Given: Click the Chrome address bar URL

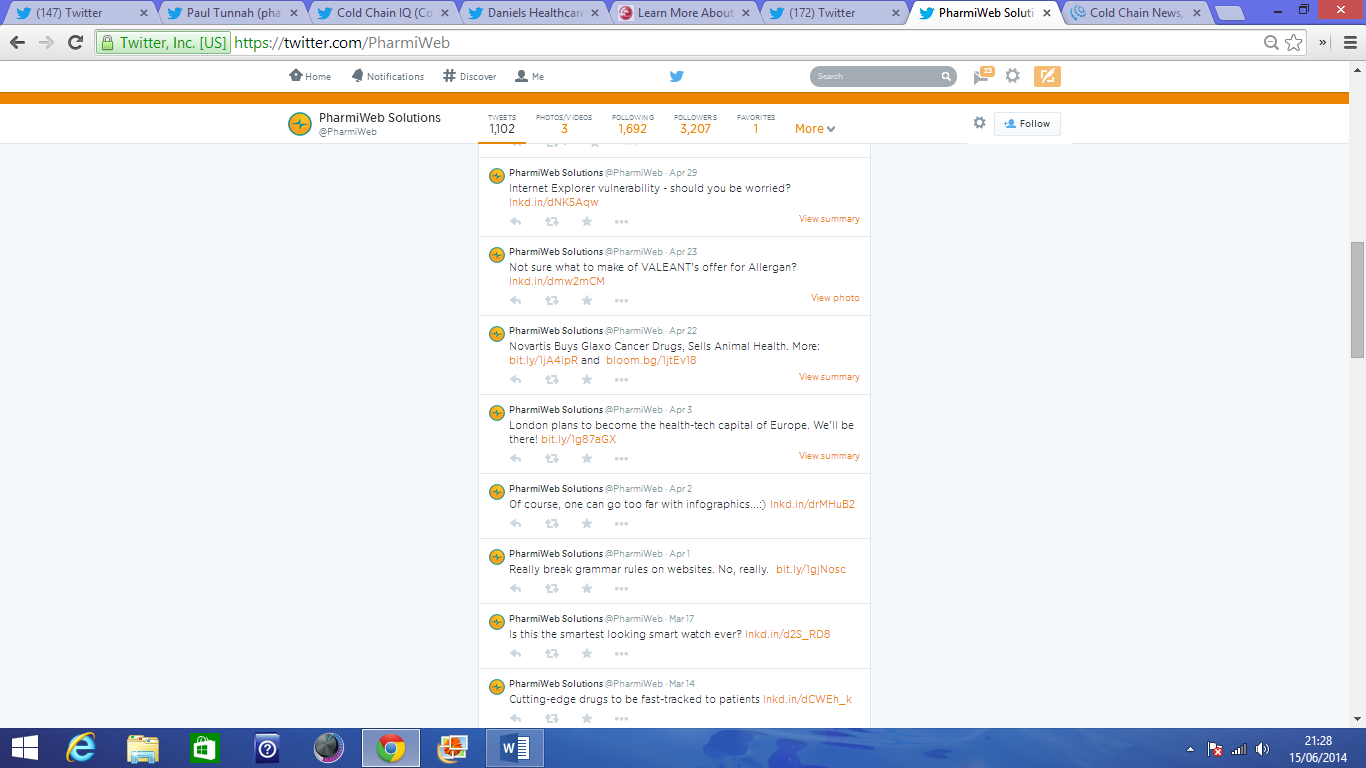Looking at the screenshot, I should (342, 43).
